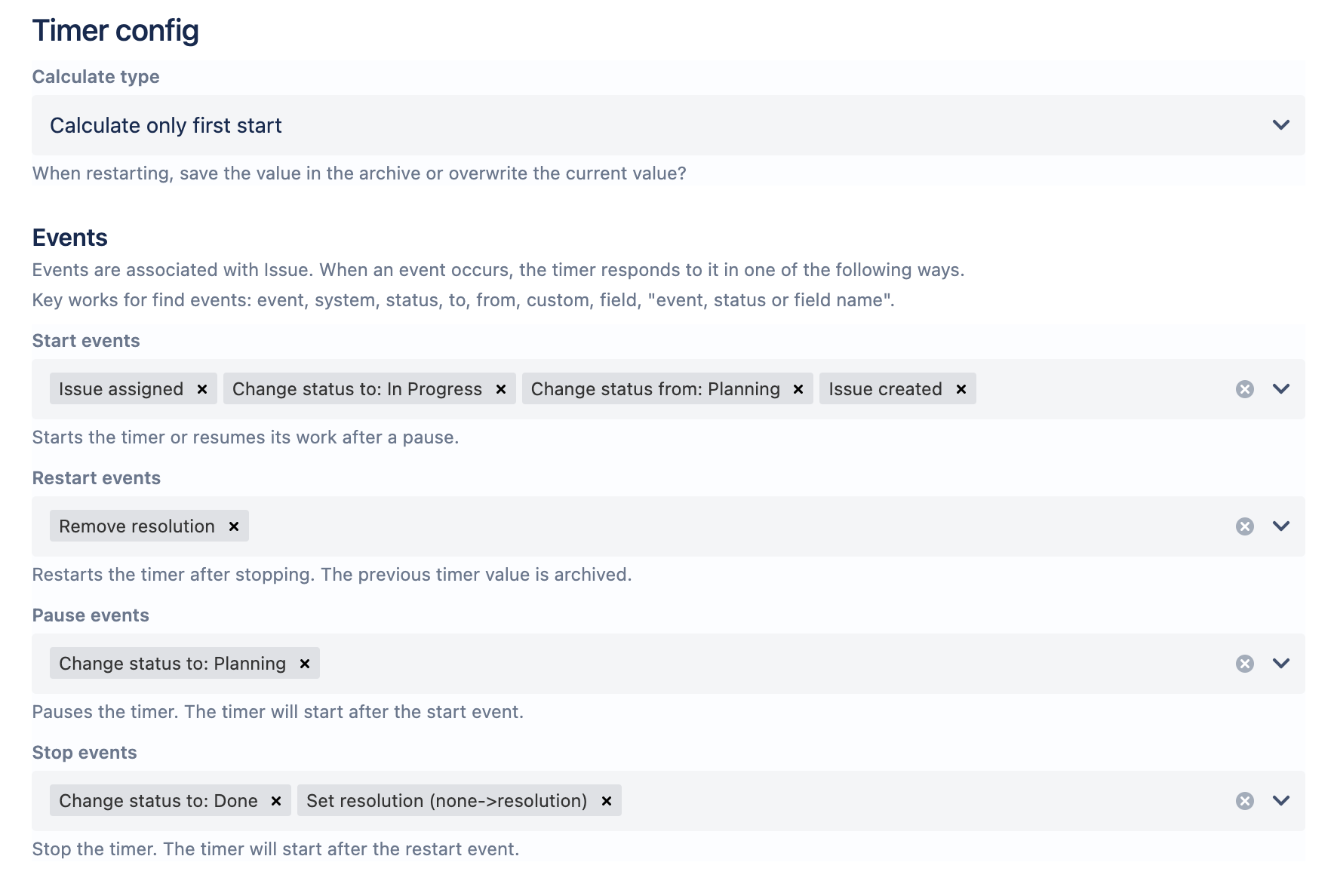Click the Issue assigned tag label

pos(121,389)
